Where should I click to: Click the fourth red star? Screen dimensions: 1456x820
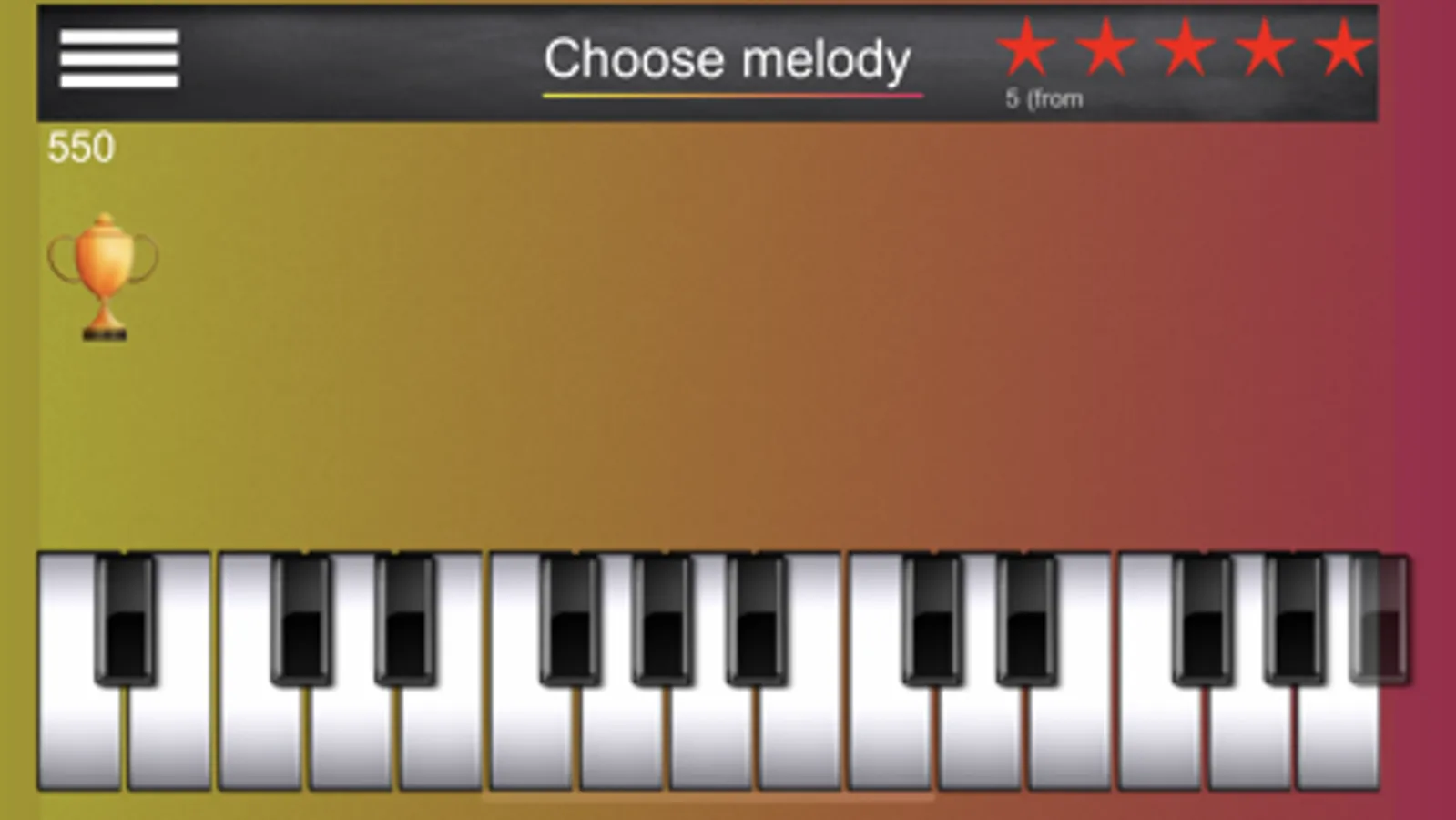pyautogui.click(x=1265, y=47)
